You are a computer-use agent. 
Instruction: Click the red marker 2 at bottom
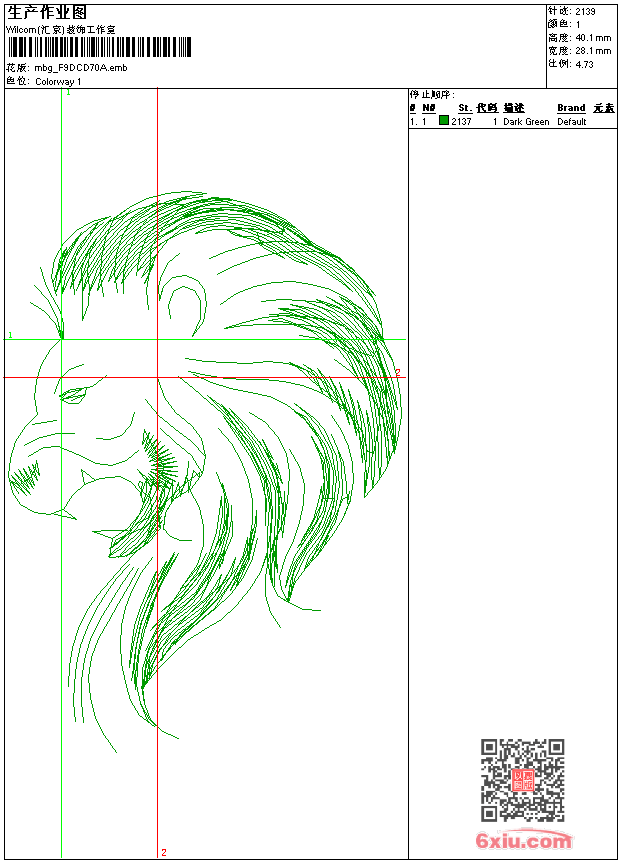[x=163, y=853]
